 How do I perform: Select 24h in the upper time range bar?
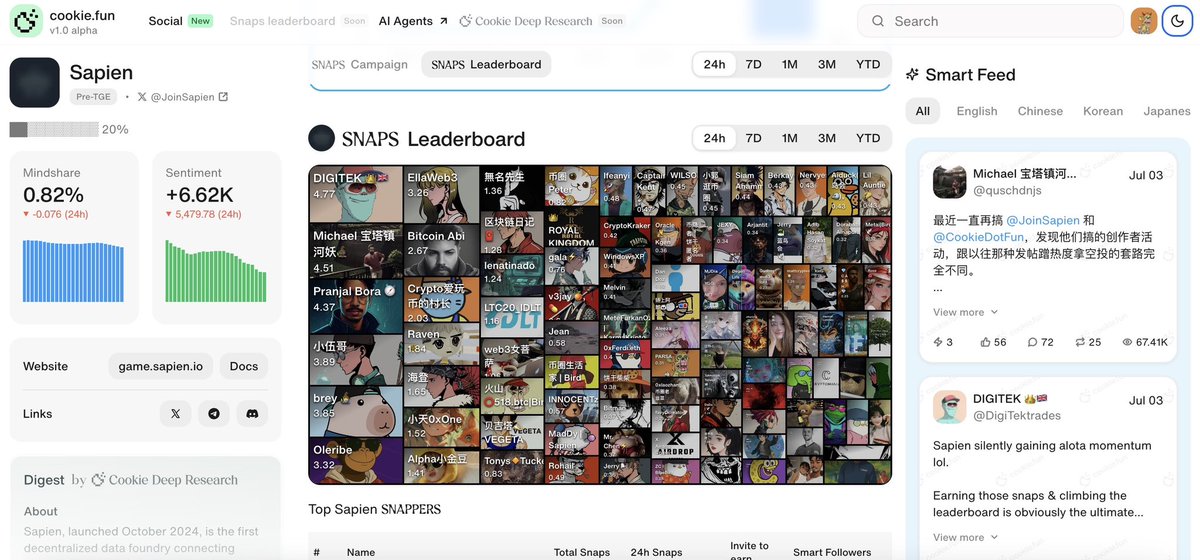(x=714, y=64)
